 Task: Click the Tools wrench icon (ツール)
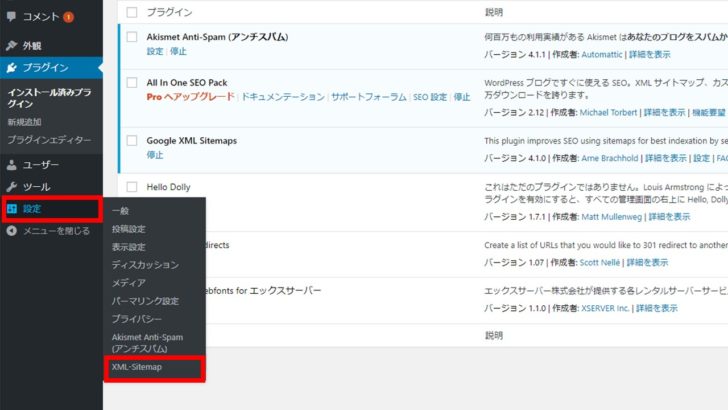point(12,187)
